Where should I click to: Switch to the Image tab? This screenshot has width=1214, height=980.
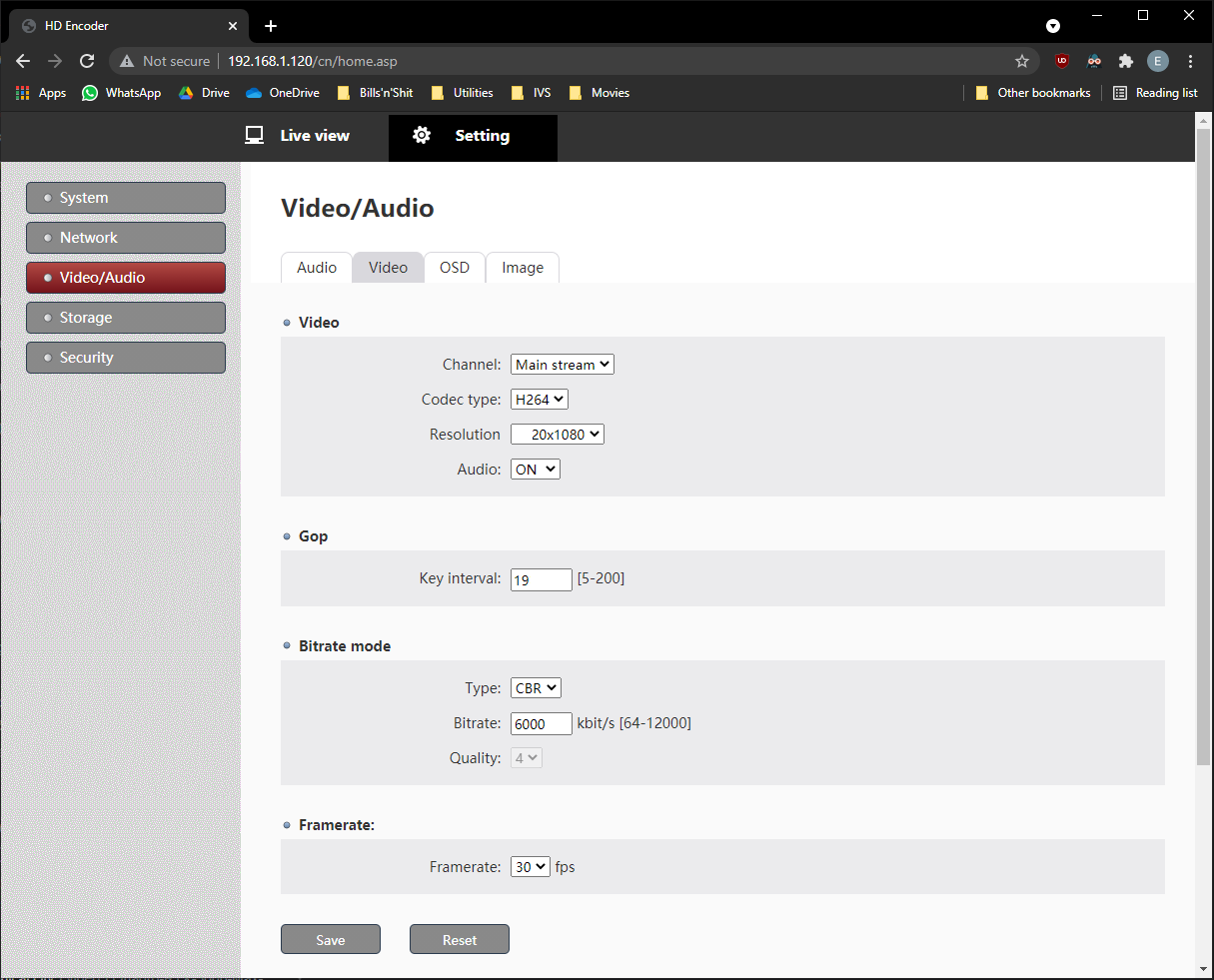tap(523, 268)
